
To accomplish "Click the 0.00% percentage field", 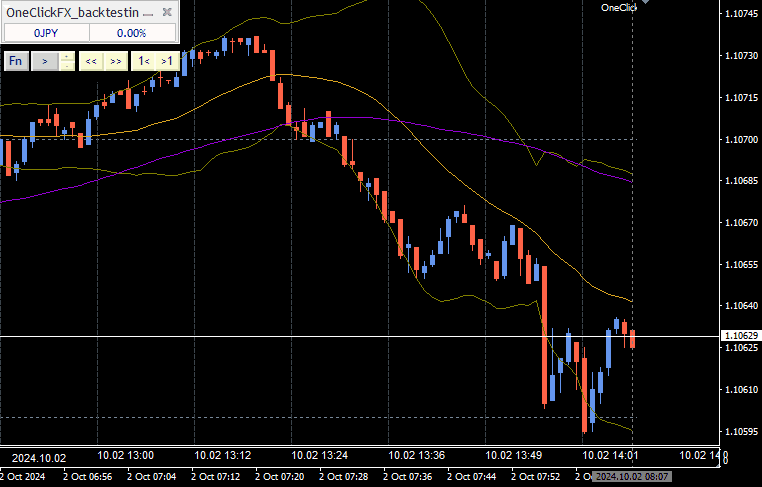I will tap(131, 33).
